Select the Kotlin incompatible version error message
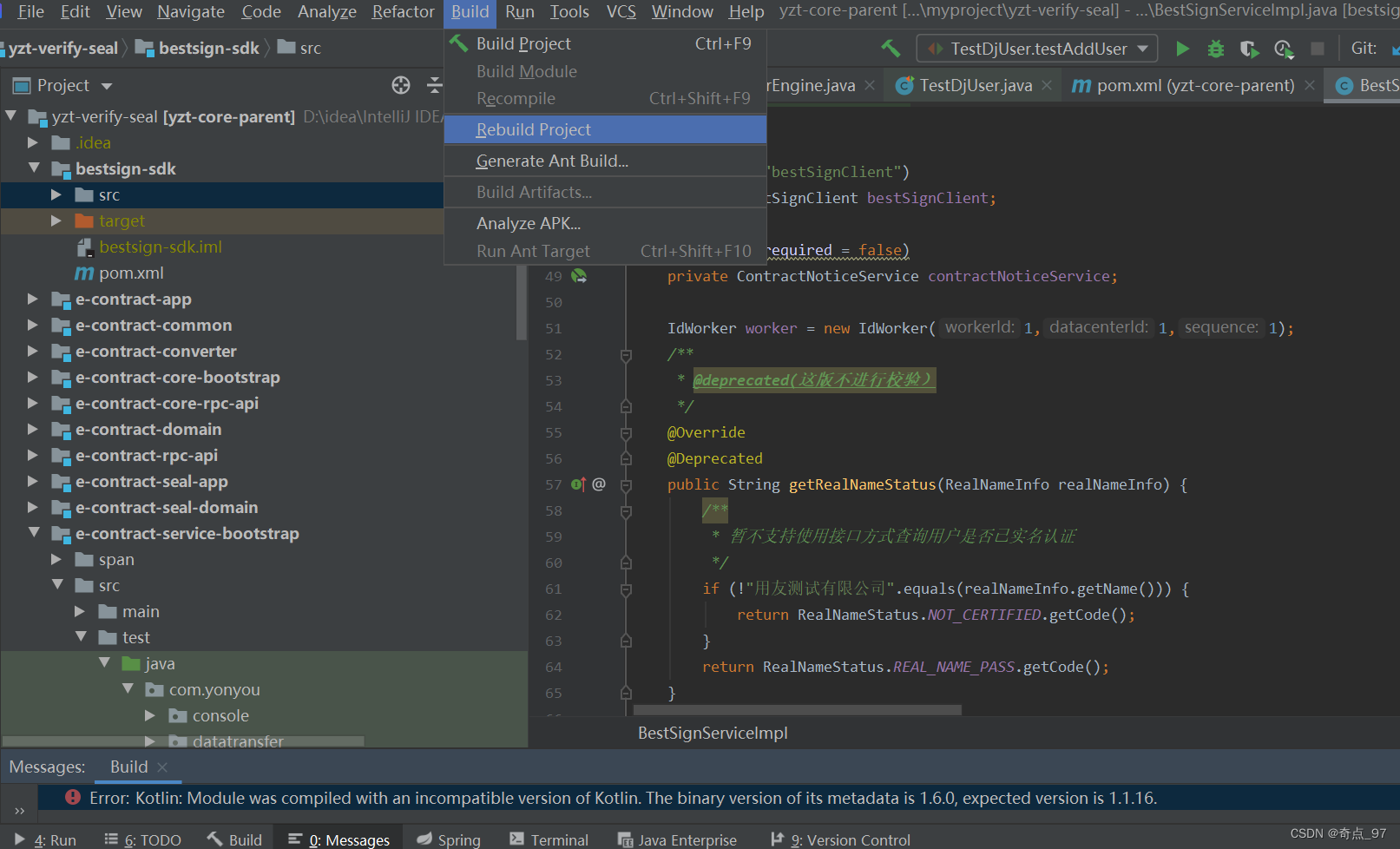This screenshot has height=849, width=1400. pyautogui.click(x=622, y=798)
